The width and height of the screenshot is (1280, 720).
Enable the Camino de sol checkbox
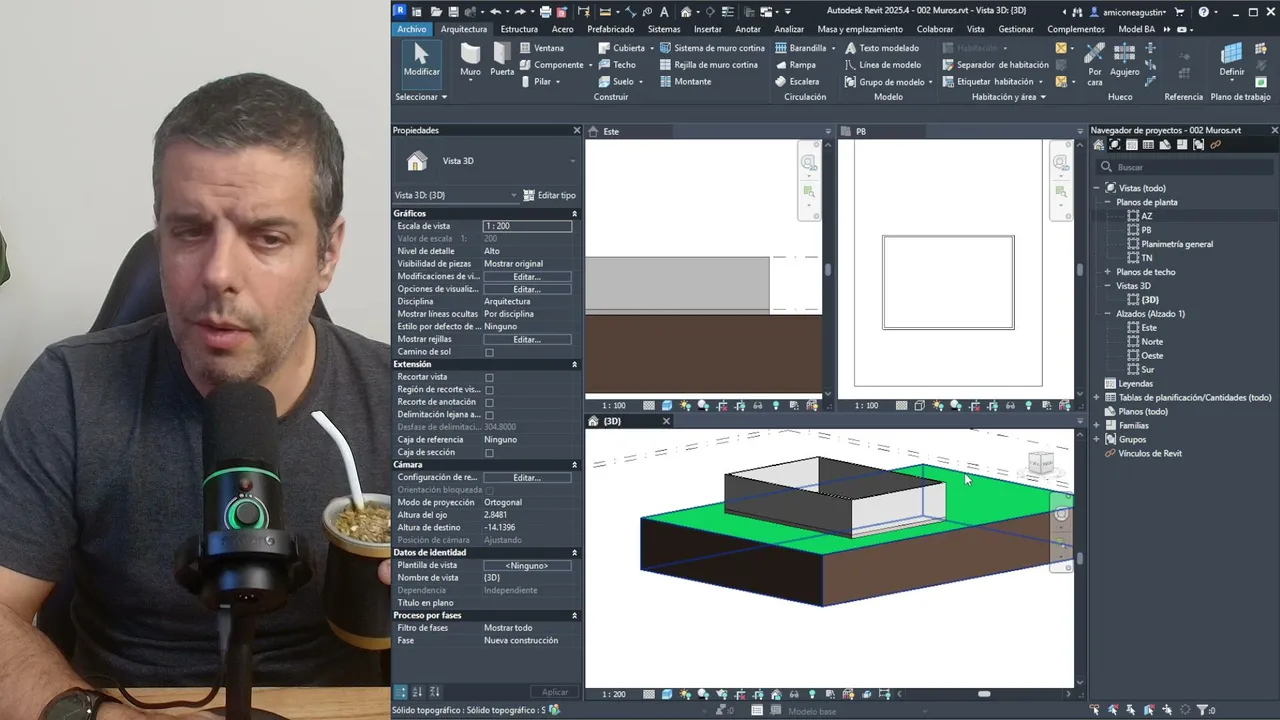[489, 352]
